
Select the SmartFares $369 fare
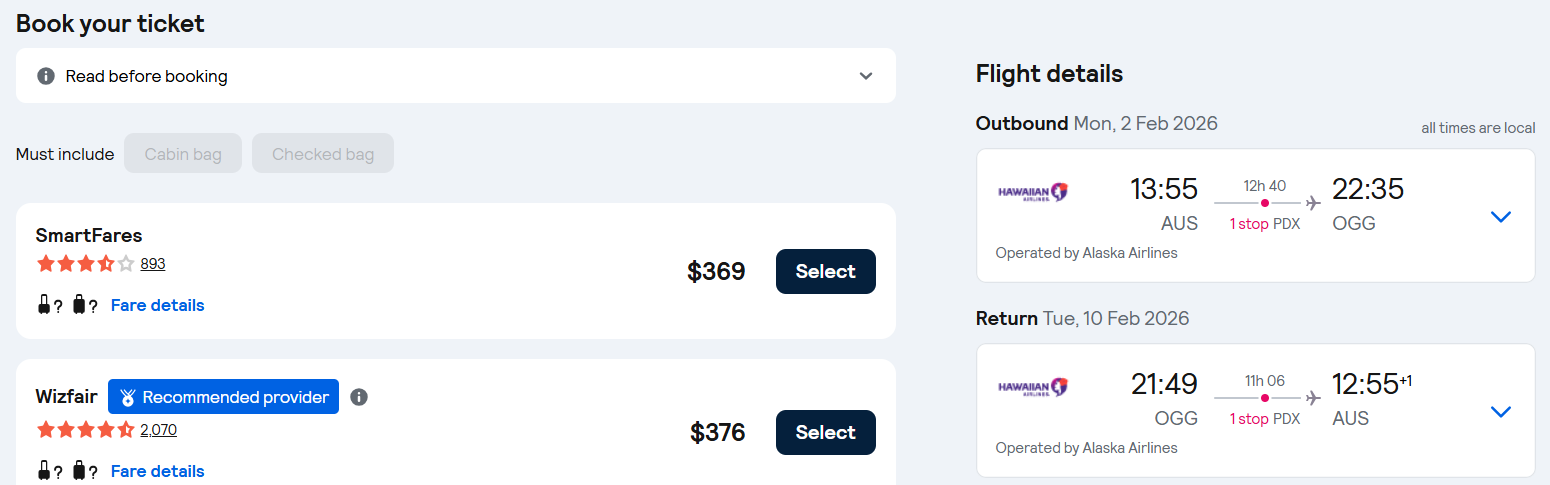pyautogui.click(x=825, y=271)
